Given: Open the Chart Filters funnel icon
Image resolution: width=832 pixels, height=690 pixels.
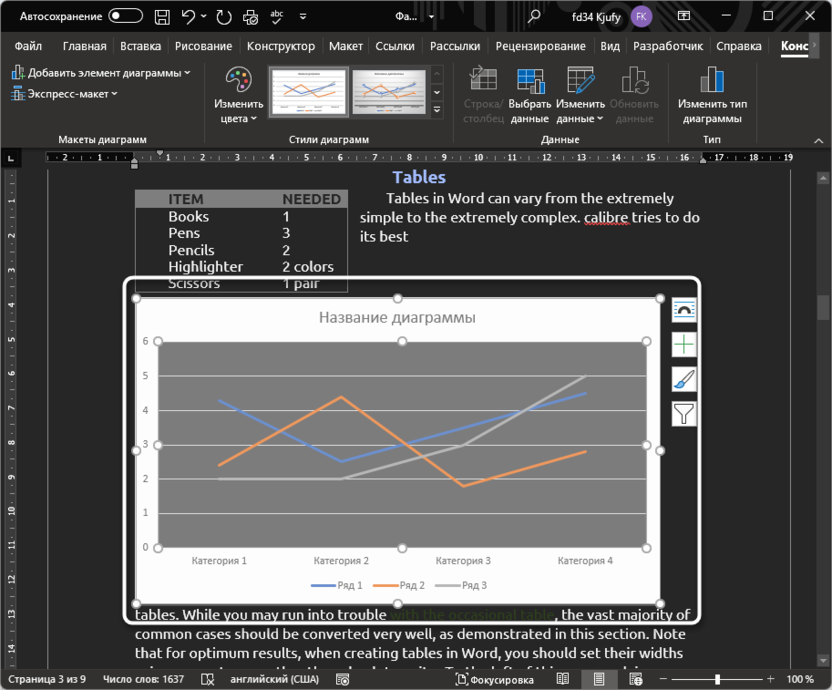Looking at the screenshot, I should pyautogui.click(x=684, y=413).
